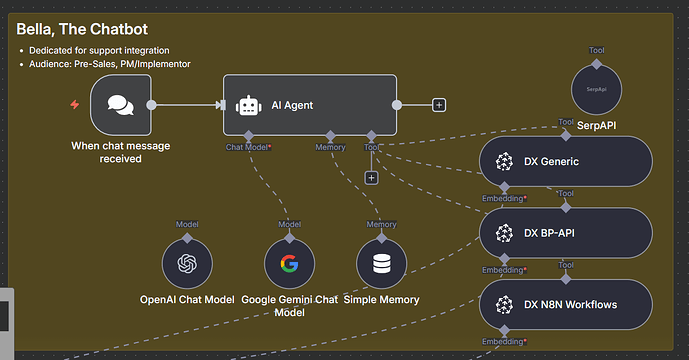Open the DX BP-API vector store node

(x=566, y=233)
